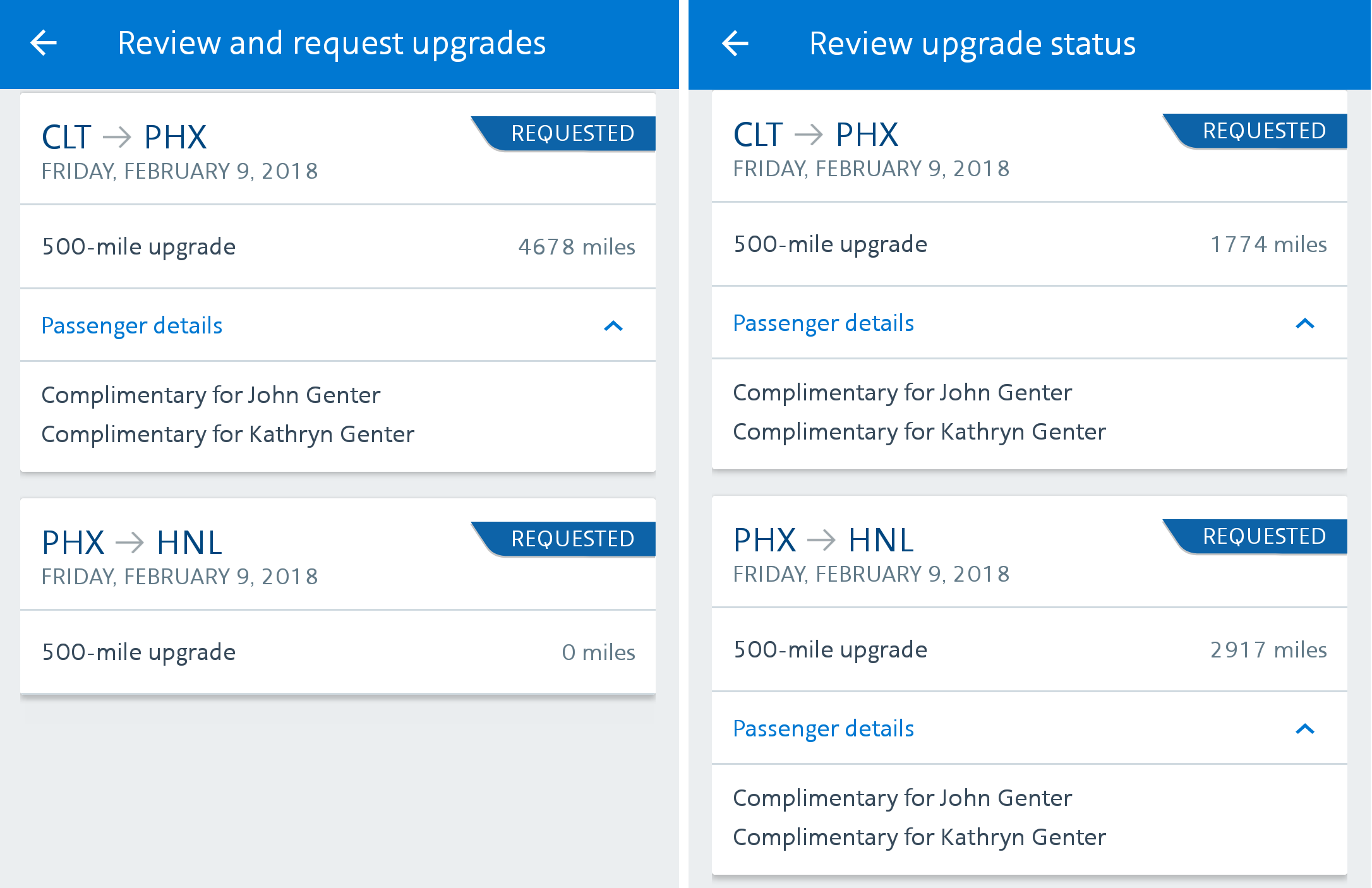The image size is (1372, 888).
Task: Click date under right PHX to HNL route
Action: (872, 574)
